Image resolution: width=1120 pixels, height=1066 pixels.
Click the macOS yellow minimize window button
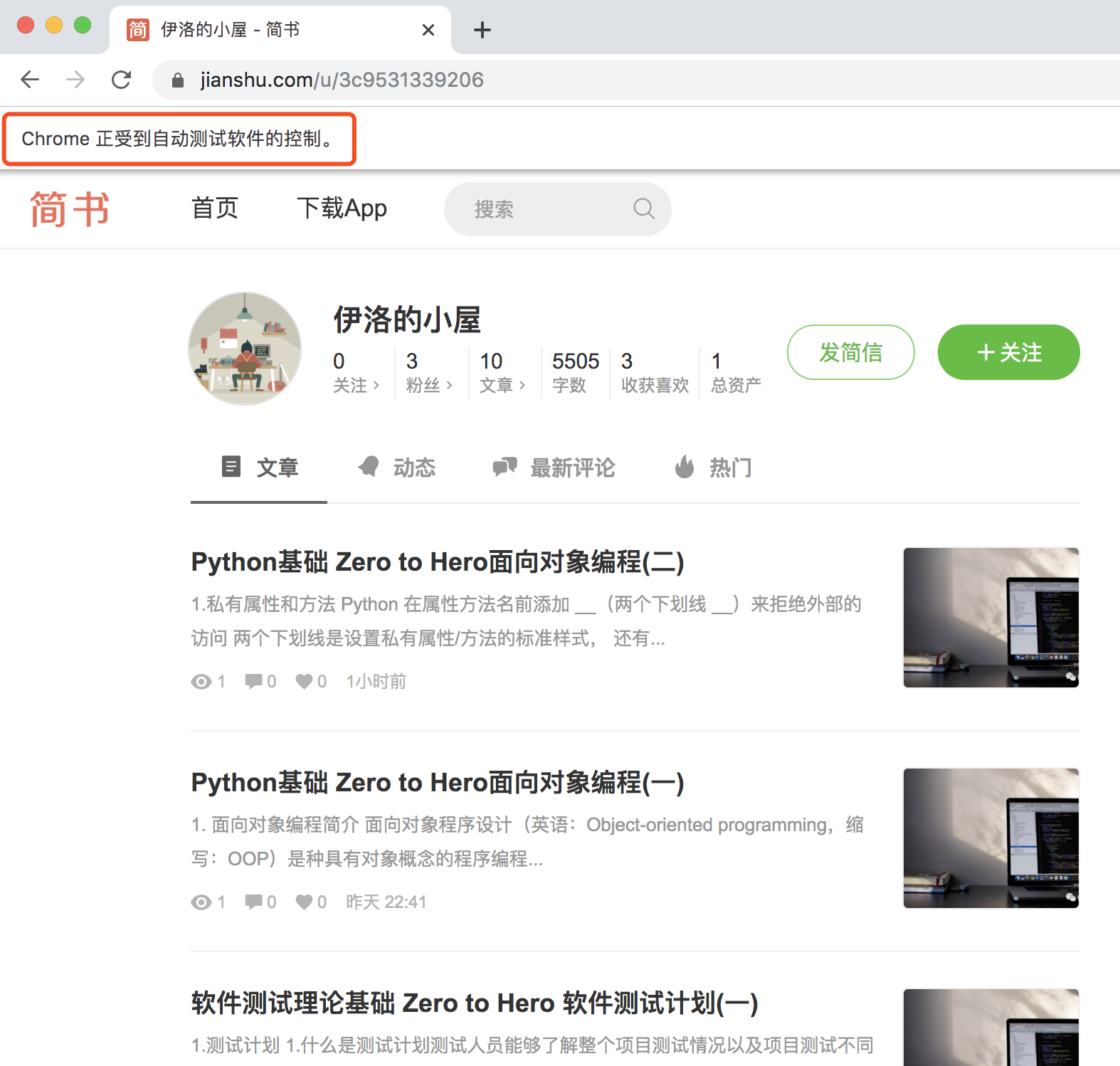point(54,25)
